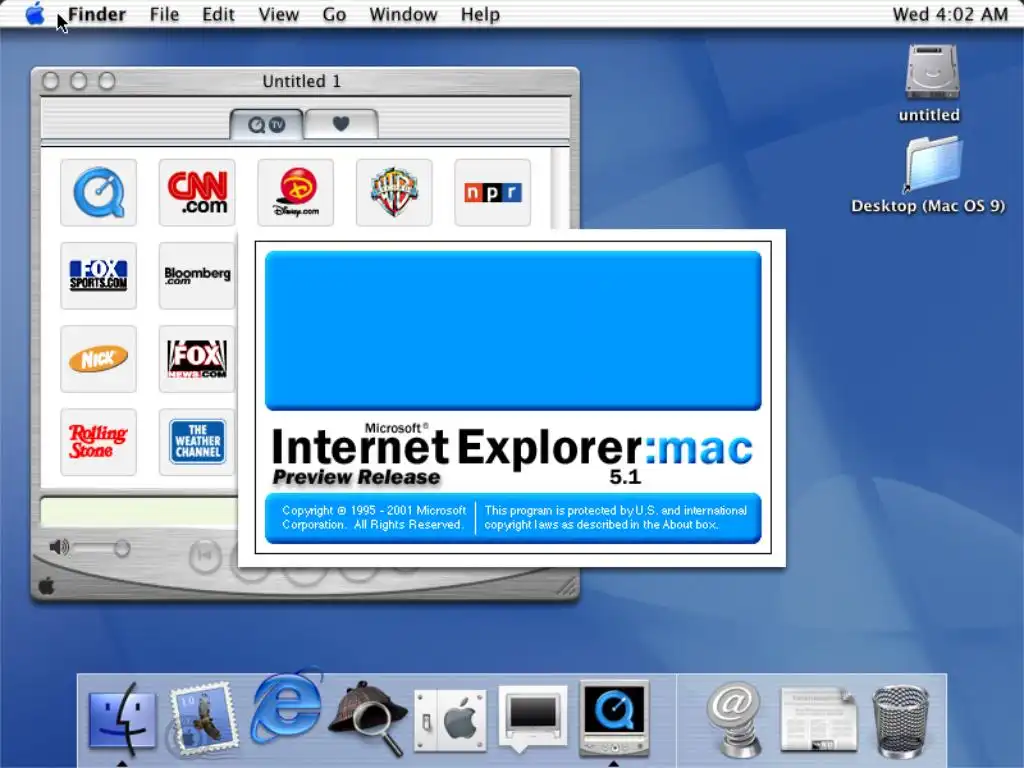Open the Rolling Stone channel
The height and width of the screenshot is (768, 1024).
coord(99,442)
